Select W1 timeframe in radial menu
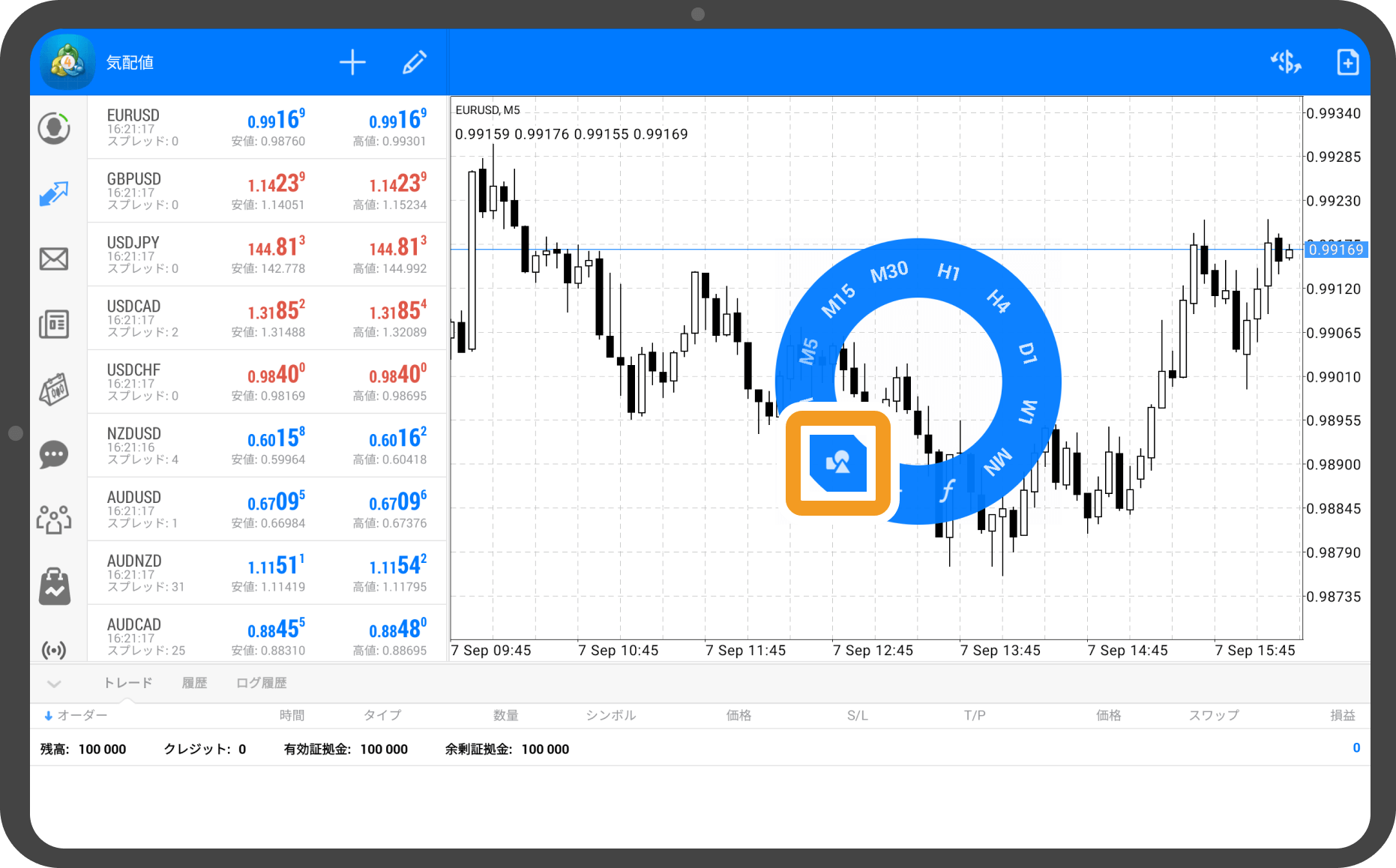Image resolution: width=1396 pixels, height=868 pixels. (x=1028, y=412)
